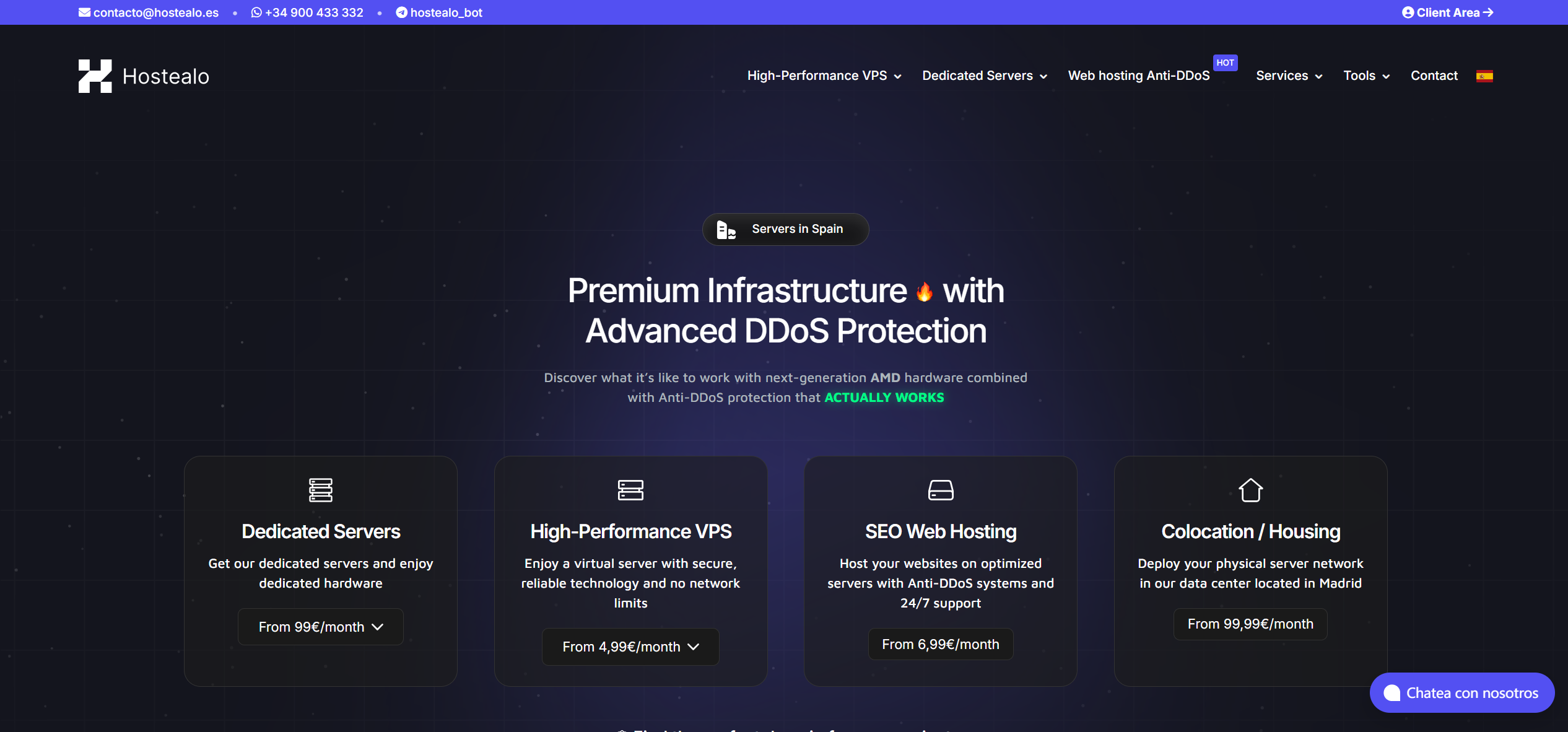The width and height of the screenshot is (1568, 732).
Task: Click the WhatsApp phone icon
Action: [256, 12]
